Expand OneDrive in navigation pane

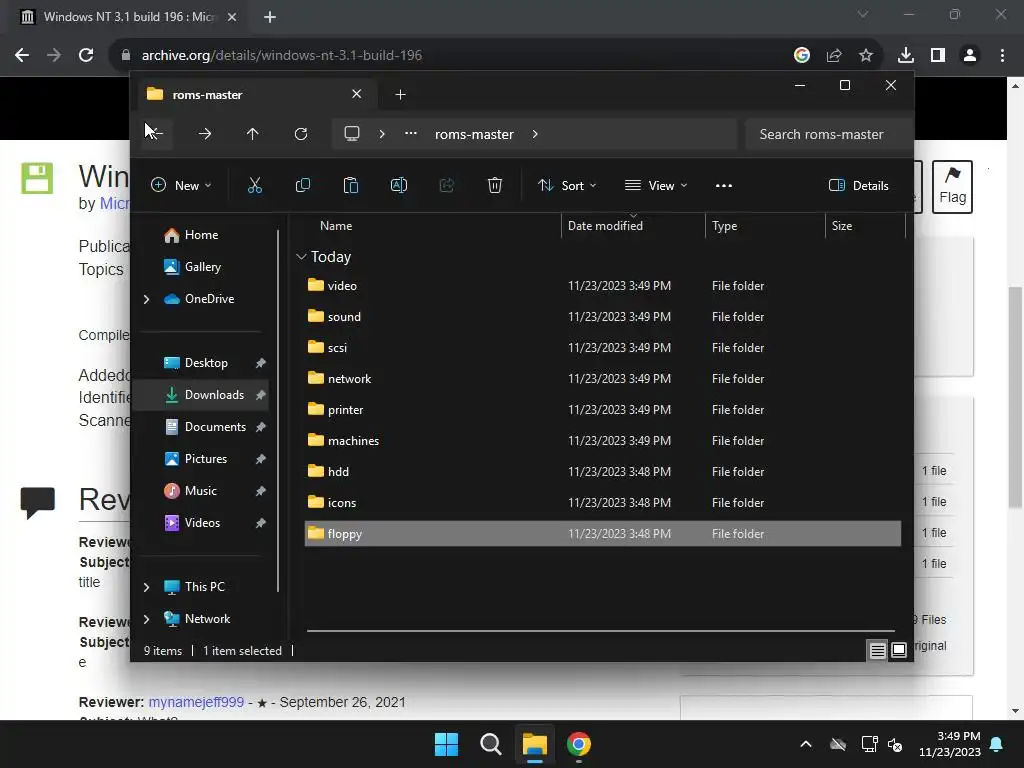tap(146, 299)
